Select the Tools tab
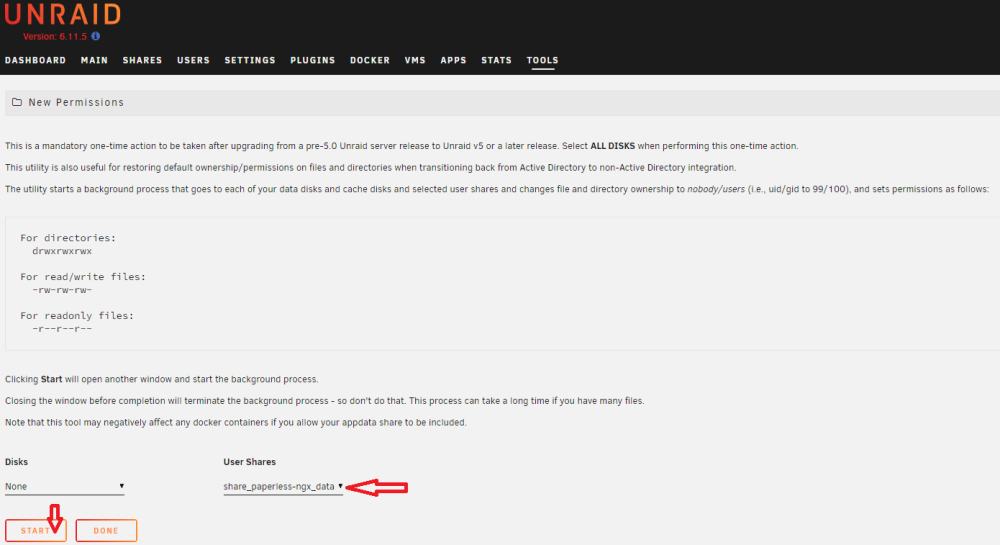 pos(543,60)
